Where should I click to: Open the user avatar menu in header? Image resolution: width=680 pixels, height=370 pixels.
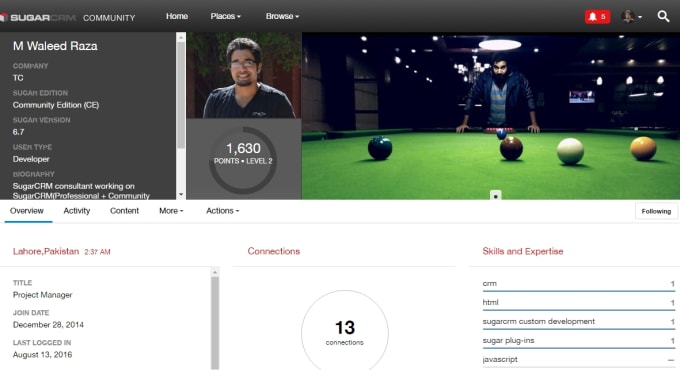click(x=631, y=16)
